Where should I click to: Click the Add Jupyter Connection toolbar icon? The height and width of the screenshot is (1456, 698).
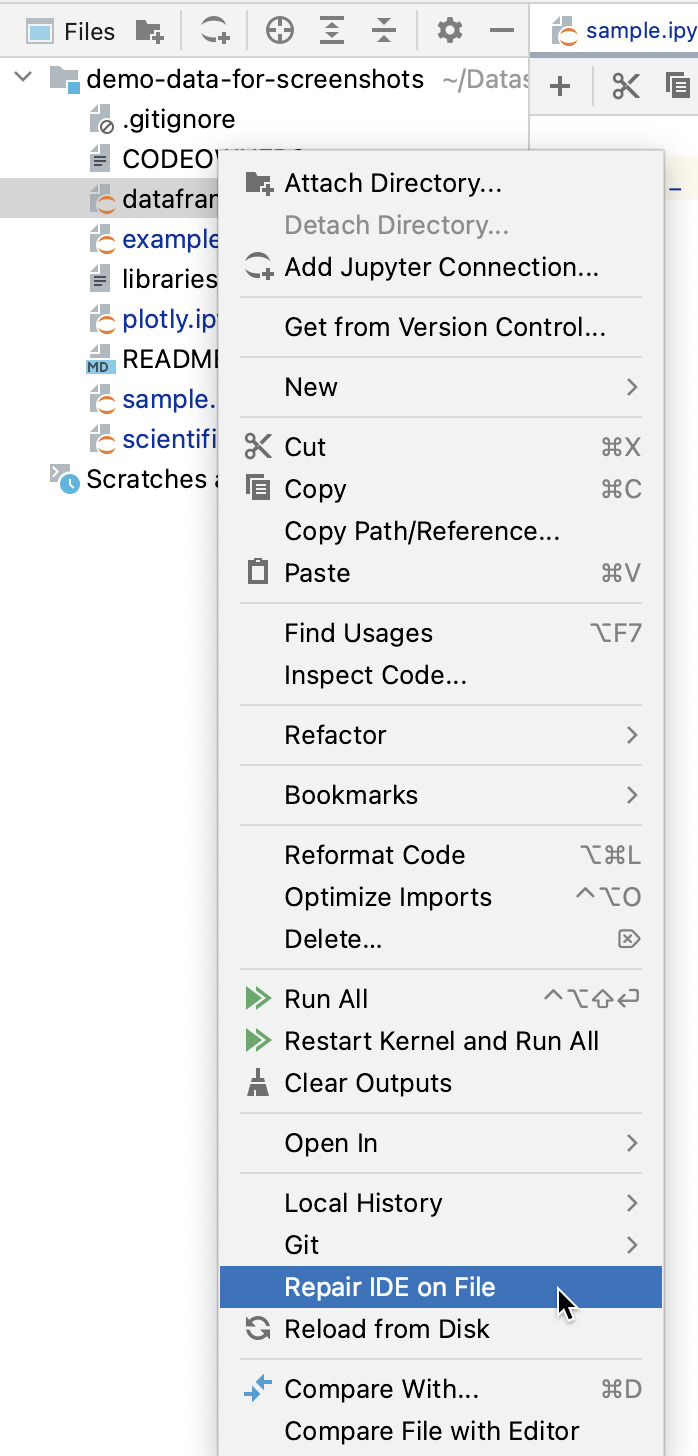[213, 30]
